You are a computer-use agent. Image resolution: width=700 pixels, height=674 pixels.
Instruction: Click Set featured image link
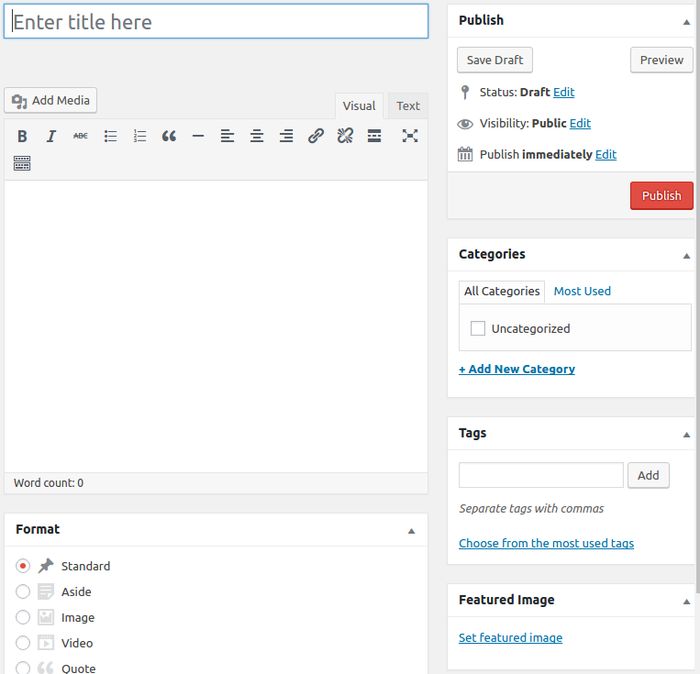(x=511, y=638)
